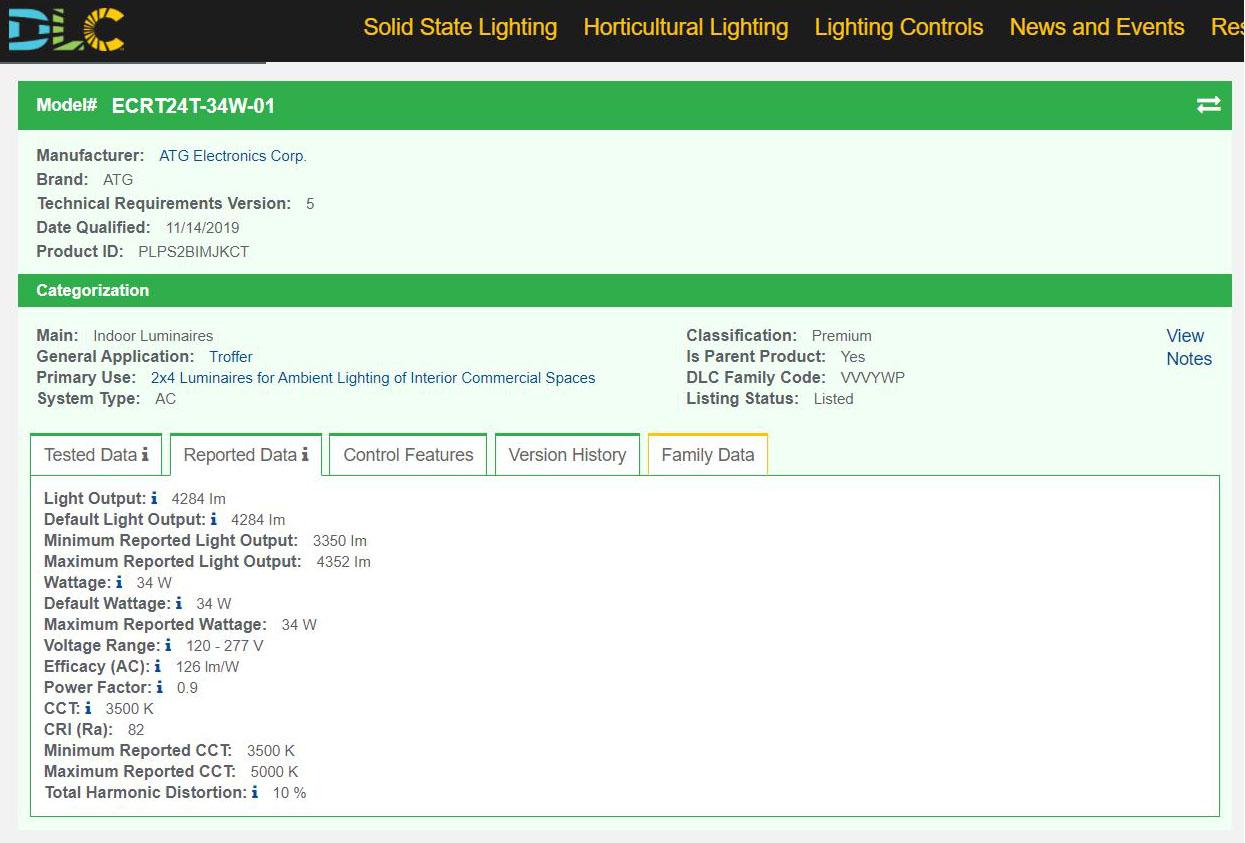
Task: Switch to the Version History tab
Action: point(566,454)
